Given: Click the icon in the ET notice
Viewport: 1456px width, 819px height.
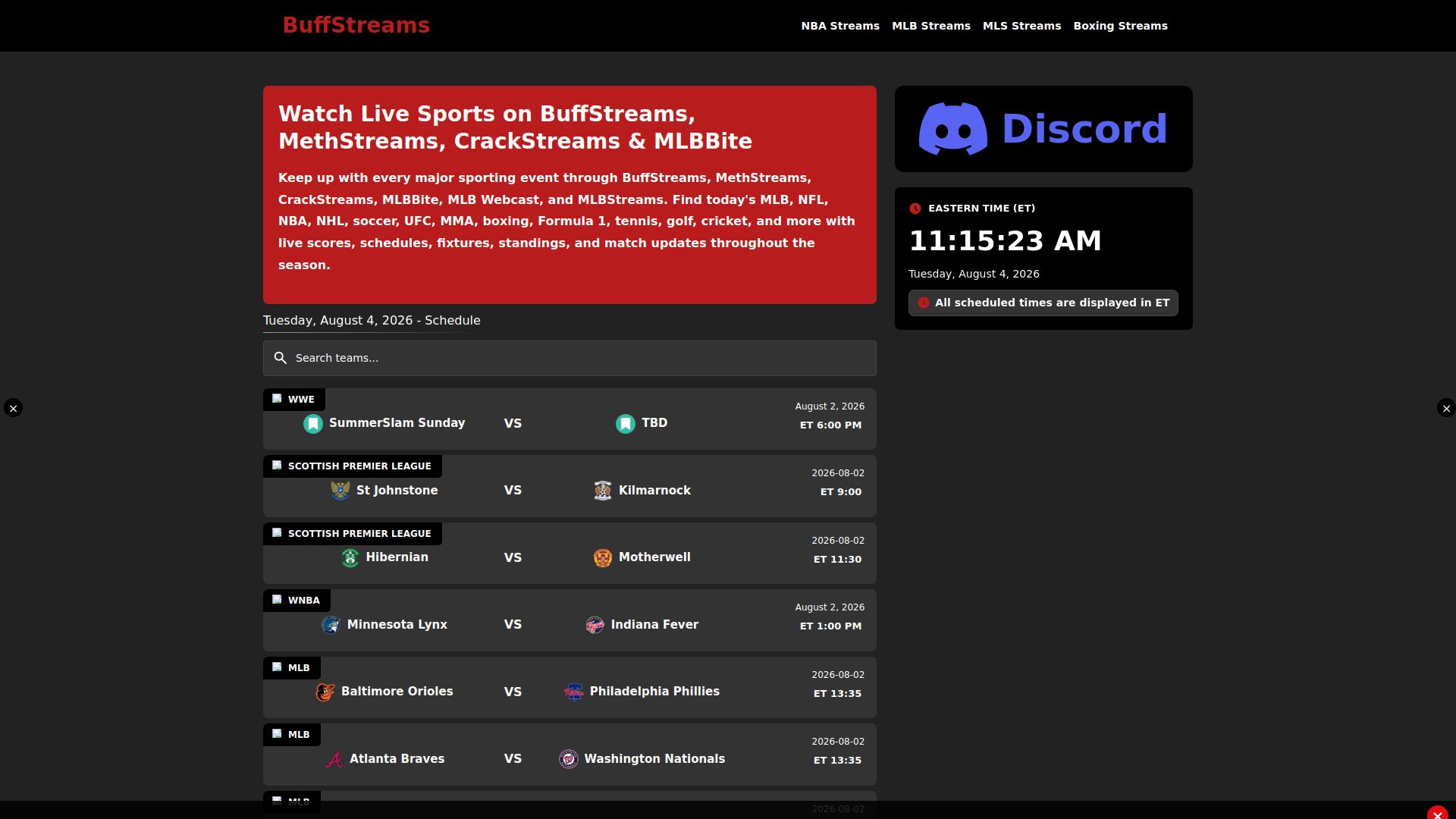Looking at the screenshot, I should [x=923, y=303].
